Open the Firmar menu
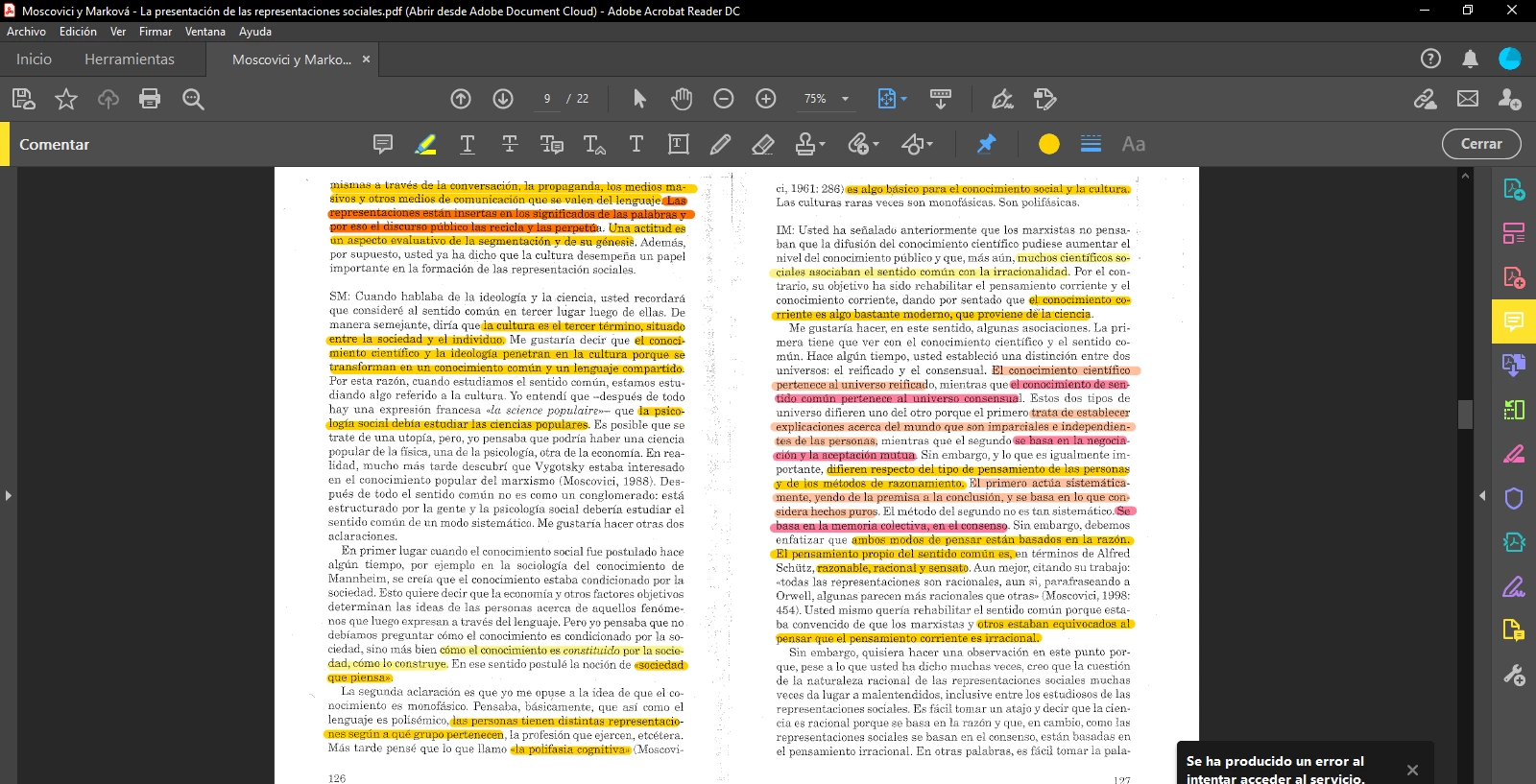The height and width of the screenshot is (784, 1536). pos(156,32)
